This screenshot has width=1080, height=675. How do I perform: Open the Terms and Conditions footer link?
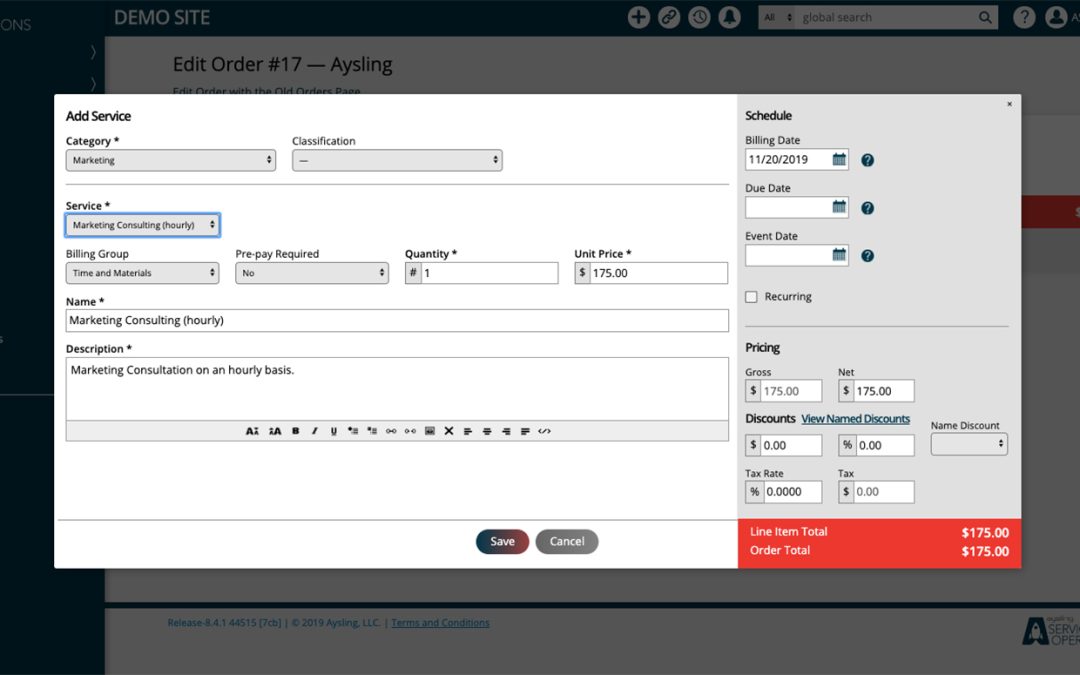click(x=440, y=623)
